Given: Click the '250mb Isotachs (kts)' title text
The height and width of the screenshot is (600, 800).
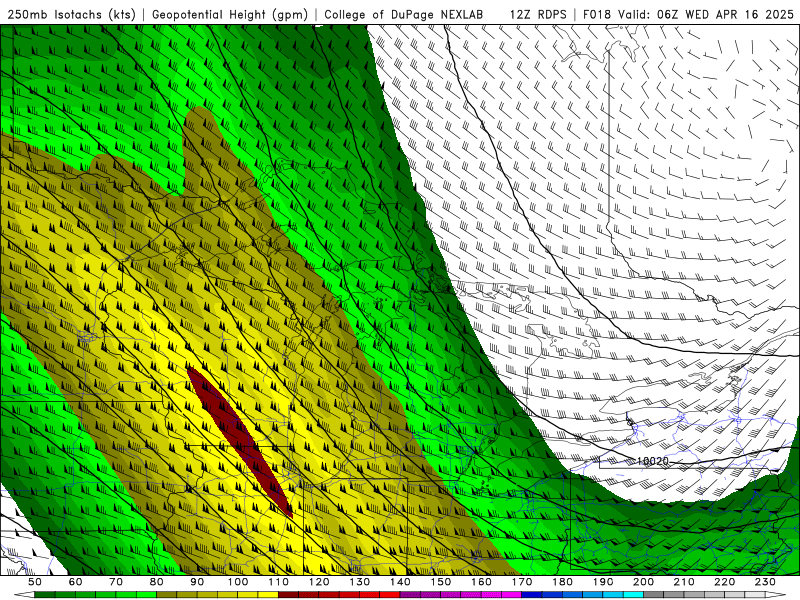Looking at the screenshot, I should click(71, 14).
